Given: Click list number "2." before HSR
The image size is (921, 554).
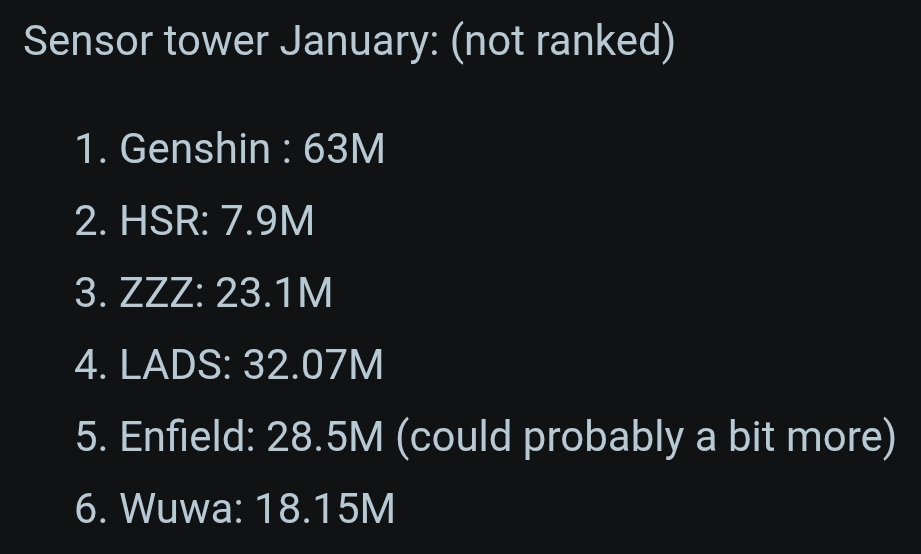Looking at the screenshot, I should [x=91, y=221].
